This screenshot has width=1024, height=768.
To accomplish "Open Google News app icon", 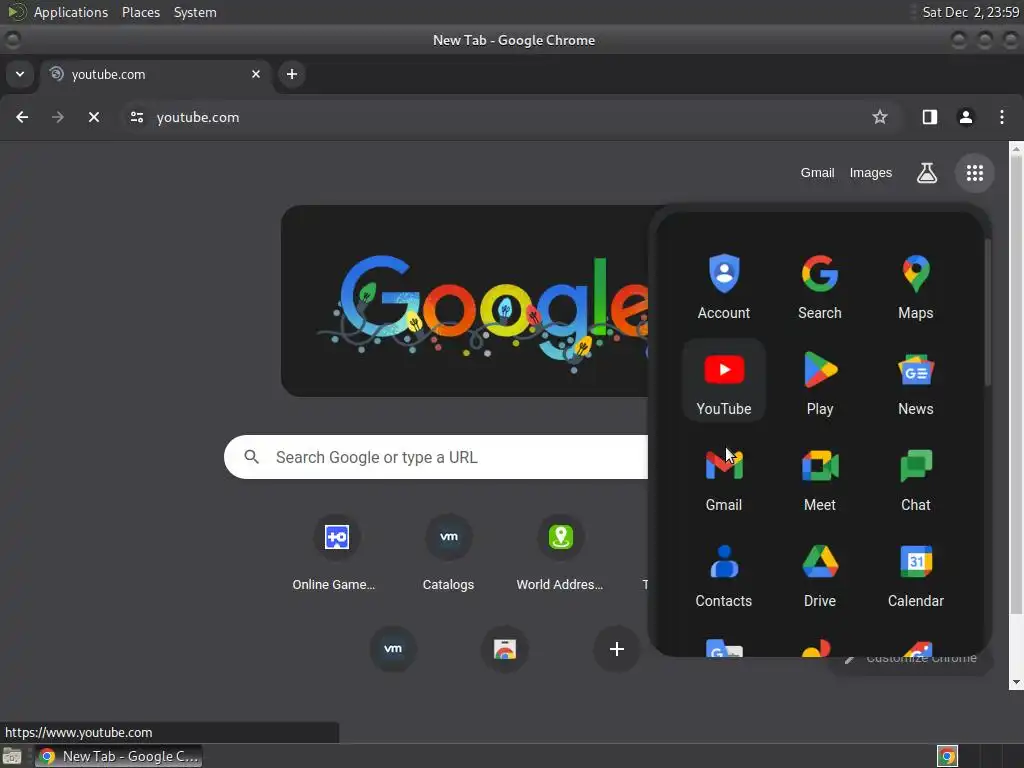I will (x=916, y=381).
